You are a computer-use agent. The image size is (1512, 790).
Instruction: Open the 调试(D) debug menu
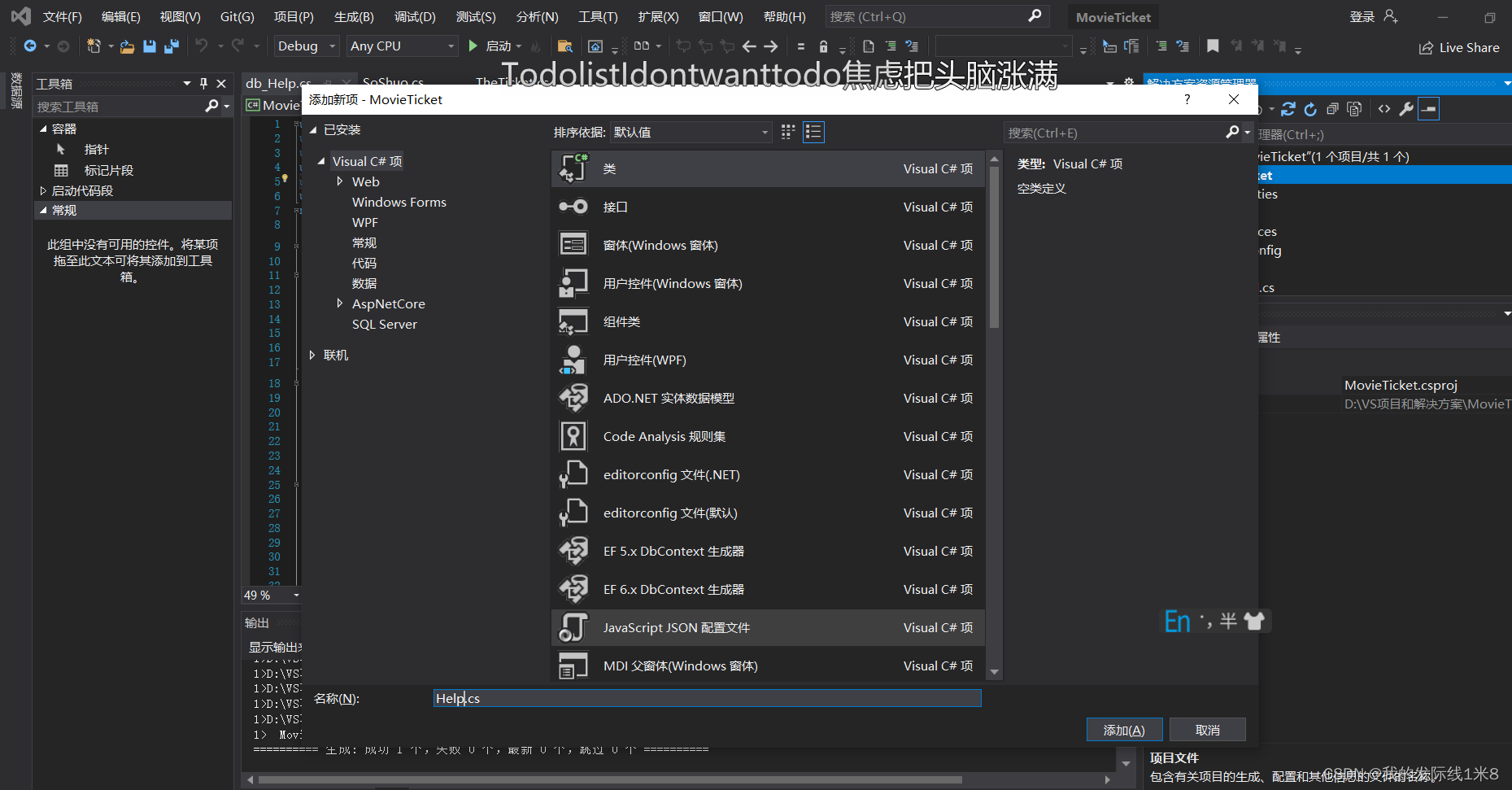point(415,16)
